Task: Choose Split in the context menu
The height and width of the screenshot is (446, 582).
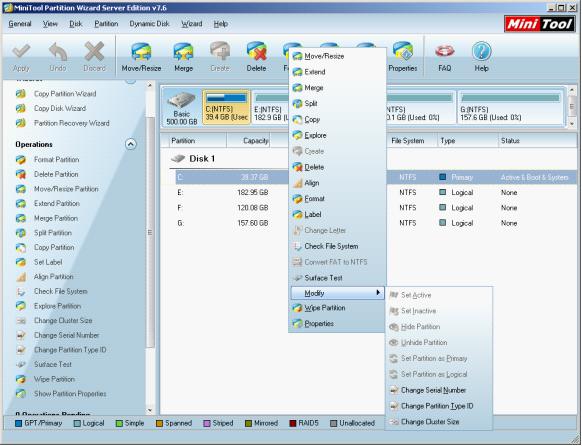Action: pos(337,104)
